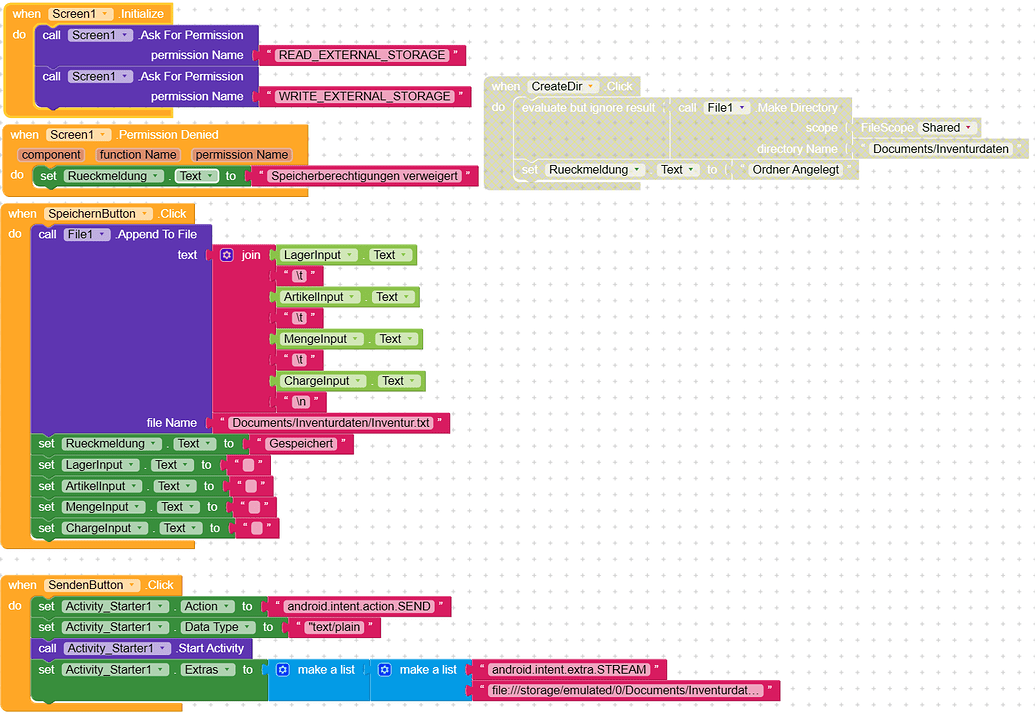Select the Start Activity call block
Viewport: 1035px width, 717px height.
(141, 648)
